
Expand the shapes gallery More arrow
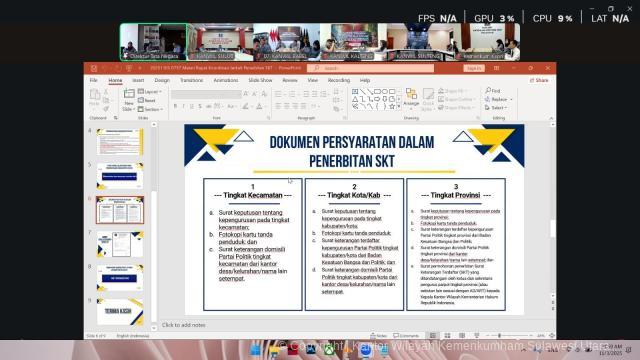click(x=399, y=107)
